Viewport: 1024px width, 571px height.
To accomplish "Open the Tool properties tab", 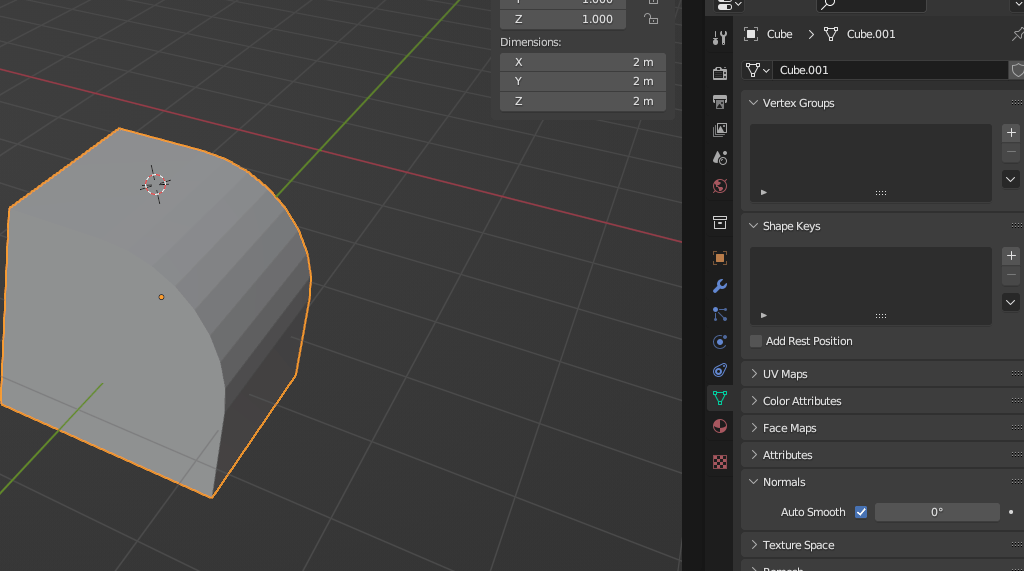I will pos(720,39).
